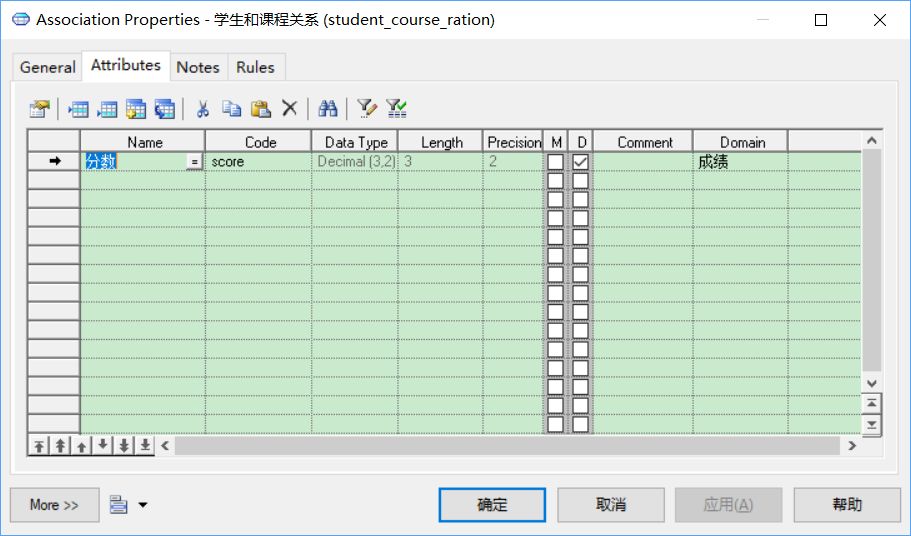Click the horizontal scroll left arrow

pyautogui.click(x=165, y=446)
